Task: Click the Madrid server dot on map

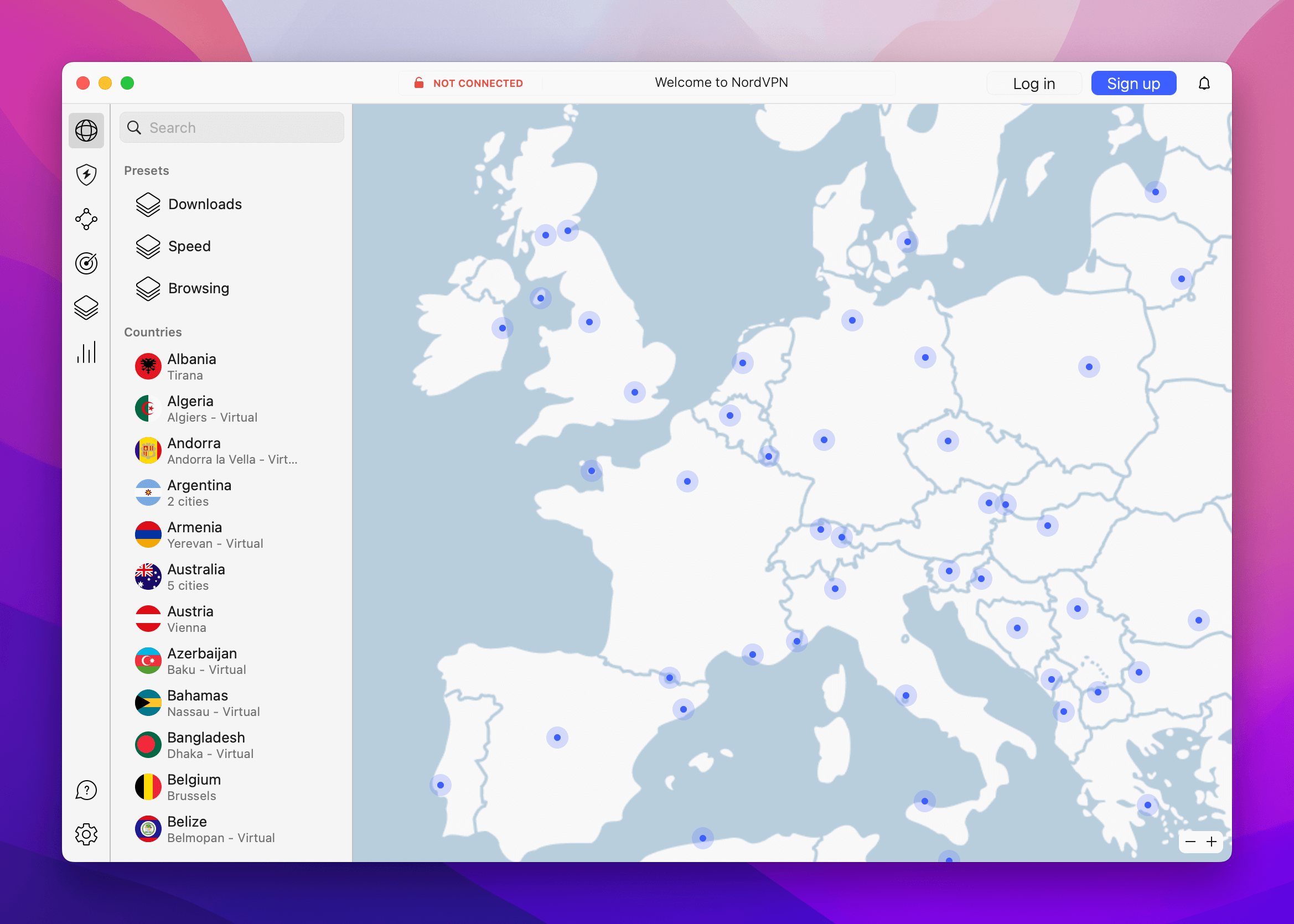Action: pyautogui.click(x=557, y=738)
